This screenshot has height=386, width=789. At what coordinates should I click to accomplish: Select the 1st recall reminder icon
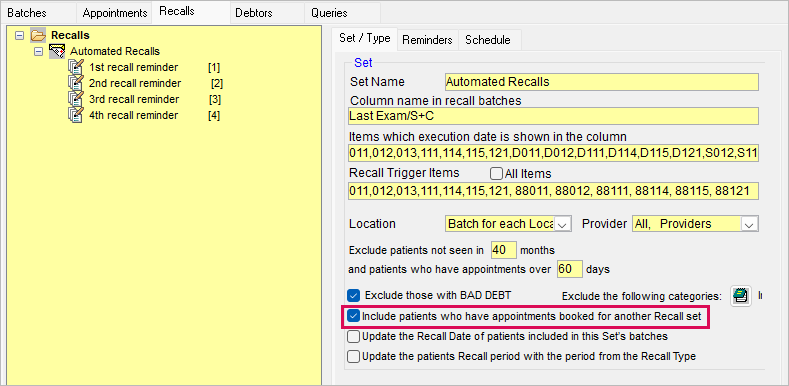(75, 67)
